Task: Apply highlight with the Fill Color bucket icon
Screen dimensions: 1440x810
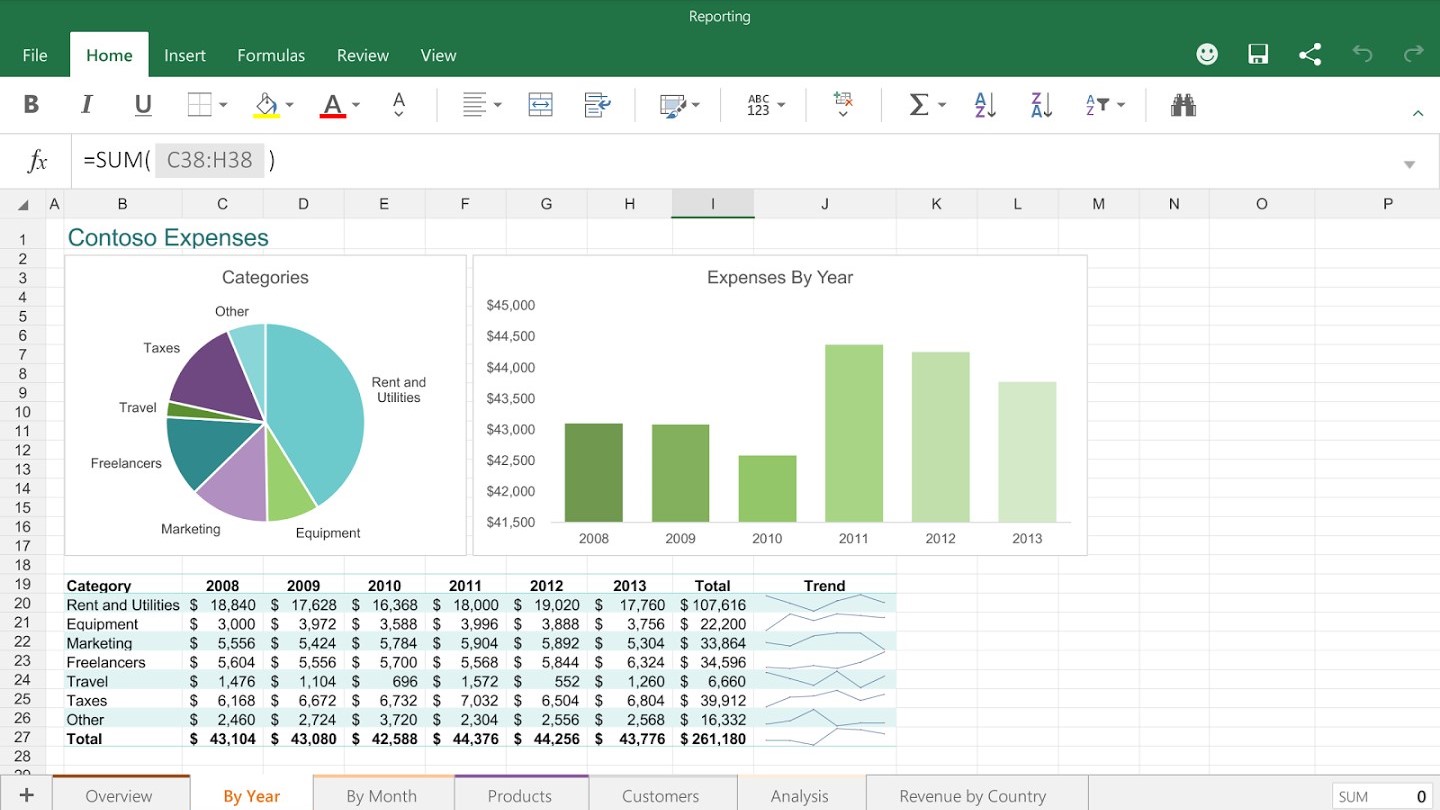Action: [264, 104]
